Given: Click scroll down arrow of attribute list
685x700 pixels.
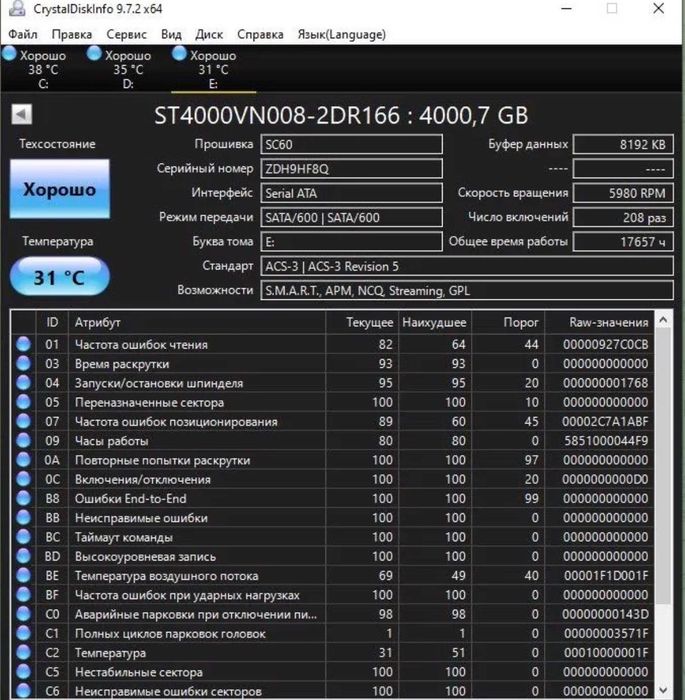Looking at the screenshot, I should [663, 690].
